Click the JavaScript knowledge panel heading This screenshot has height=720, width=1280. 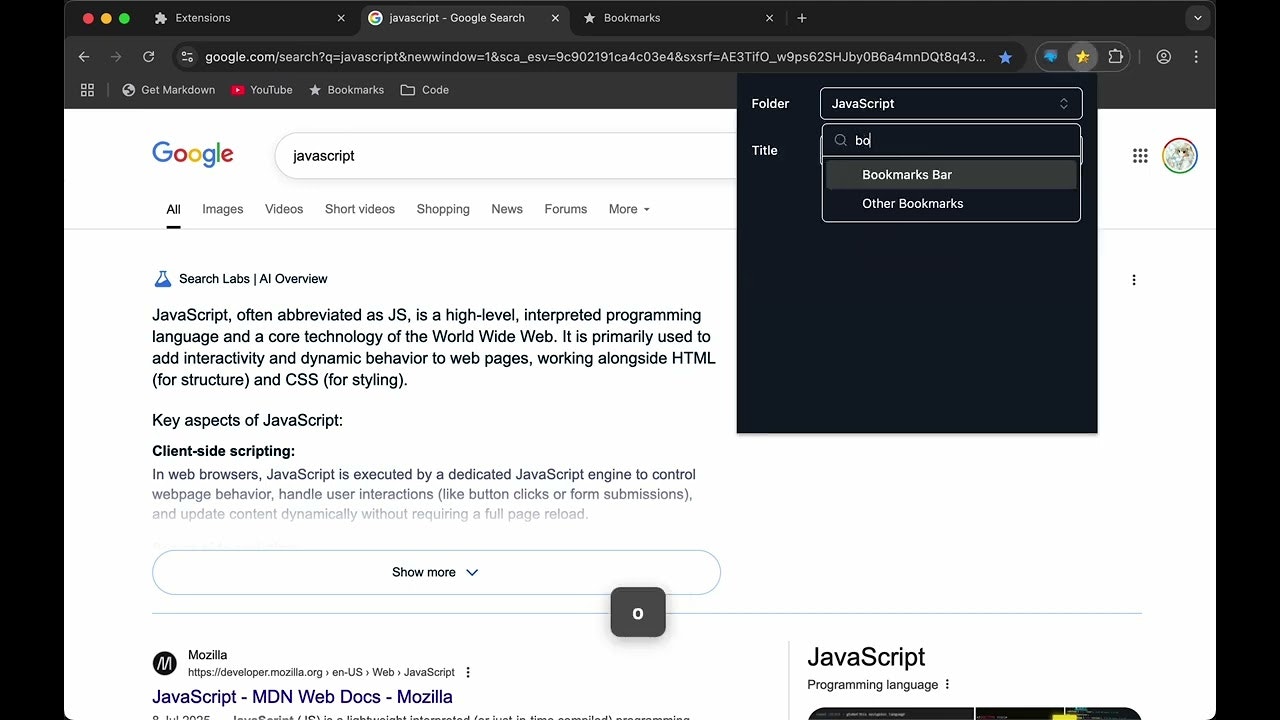866,657
